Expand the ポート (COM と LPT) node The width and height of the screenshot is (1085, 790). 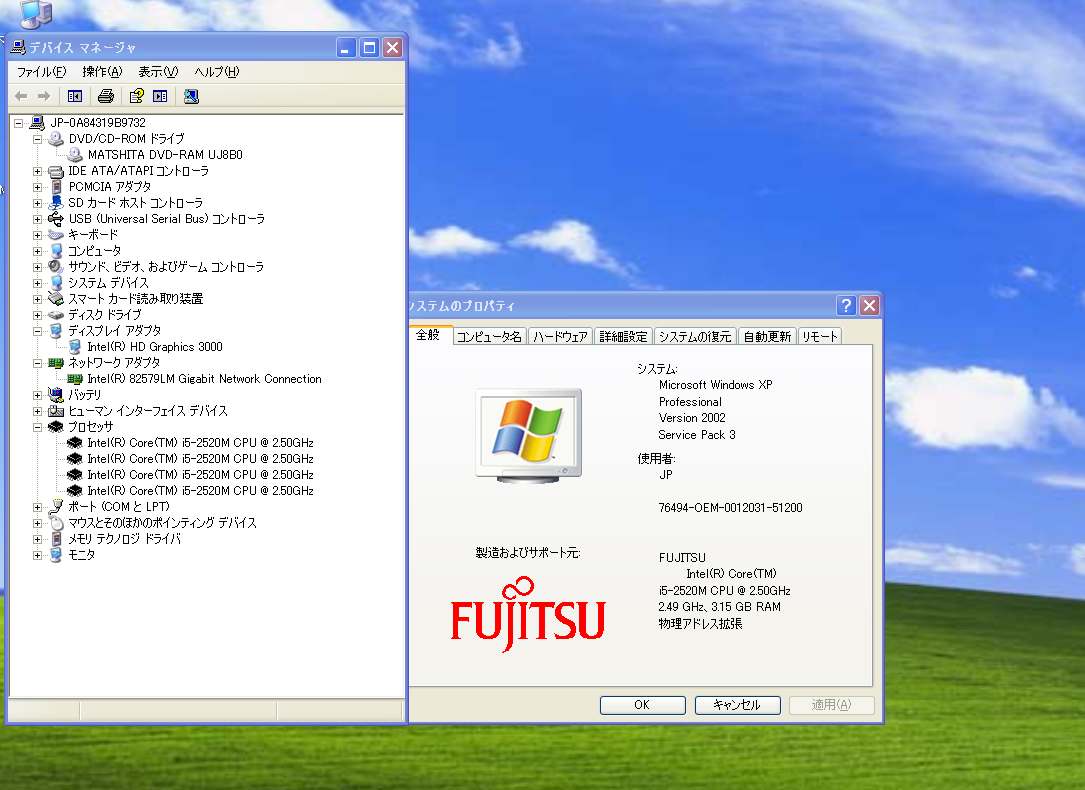pos(37,507)
